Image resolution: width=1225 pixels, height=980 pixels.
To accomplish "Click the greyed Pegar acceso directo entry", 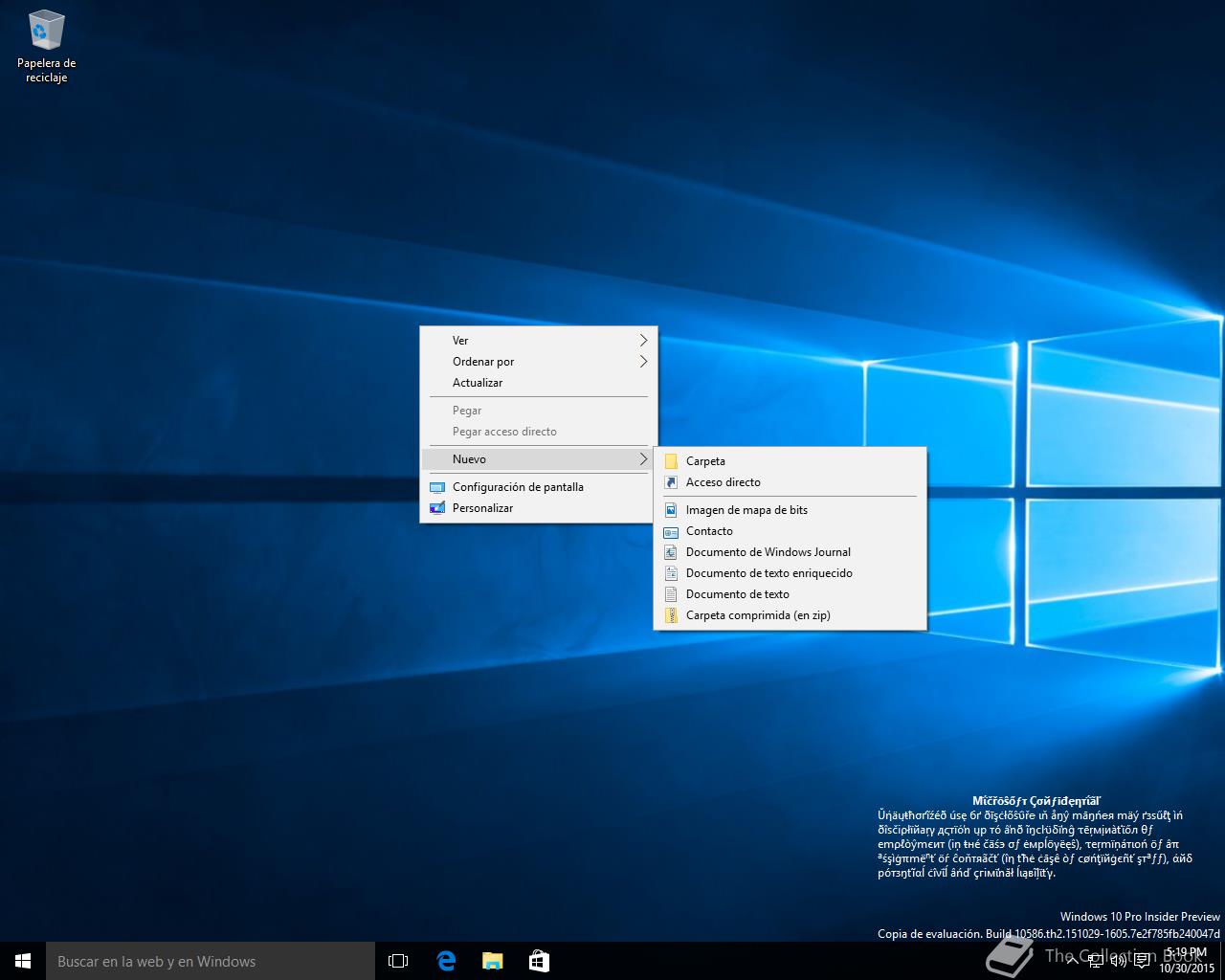I will pos(539,432).
